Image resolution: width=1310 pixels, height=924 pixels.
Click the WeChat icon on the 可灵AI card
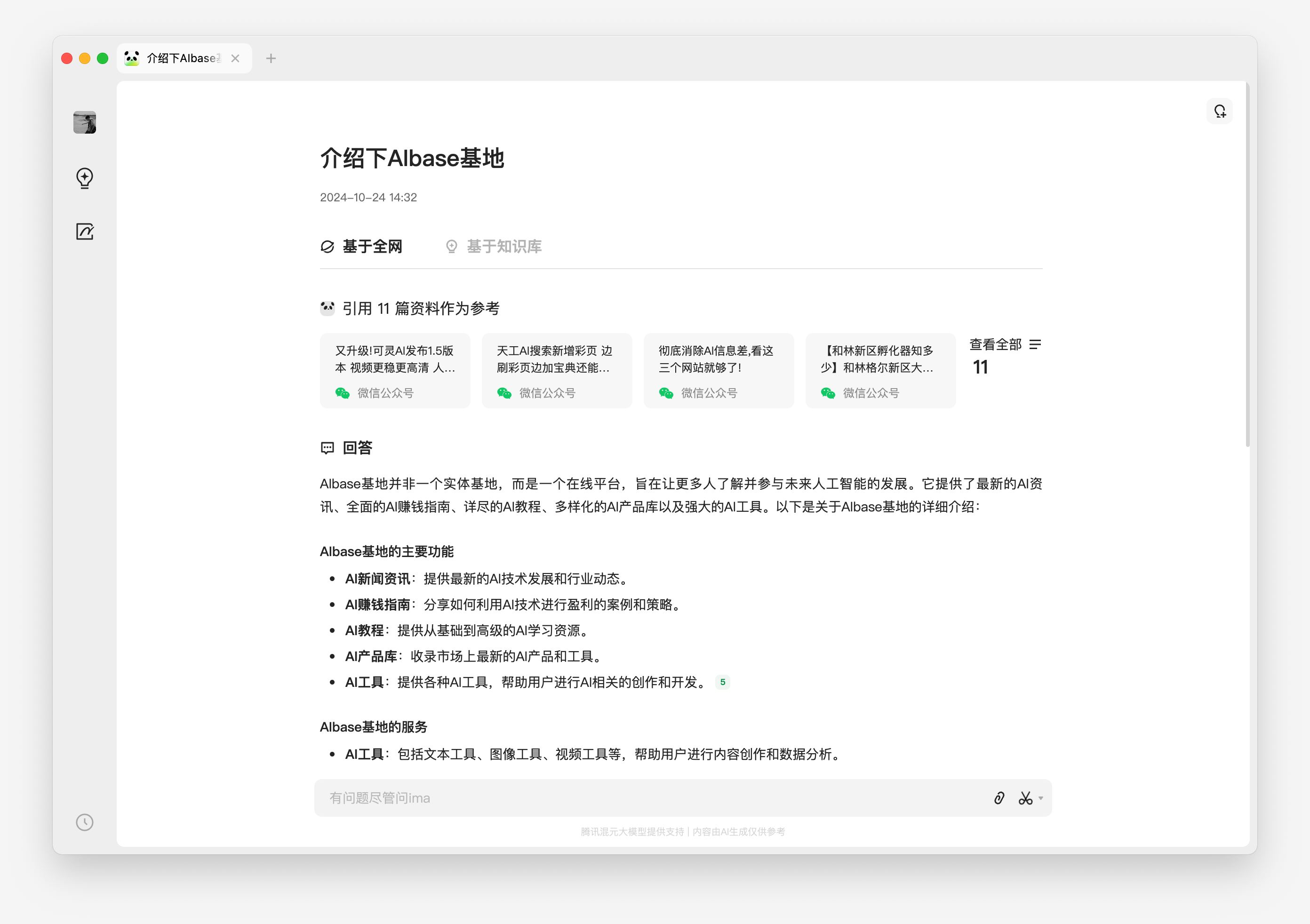pos(343,393)
